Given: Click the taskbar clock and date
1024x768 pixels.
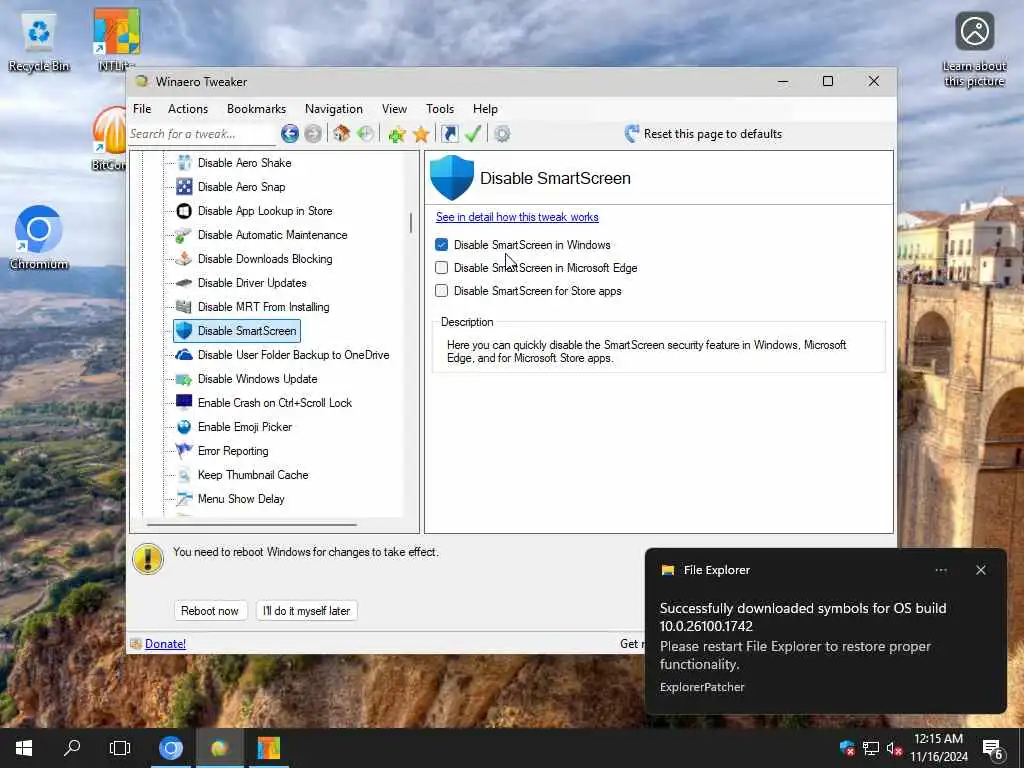Looking at the screenshot, I should (x=938, y=748).
